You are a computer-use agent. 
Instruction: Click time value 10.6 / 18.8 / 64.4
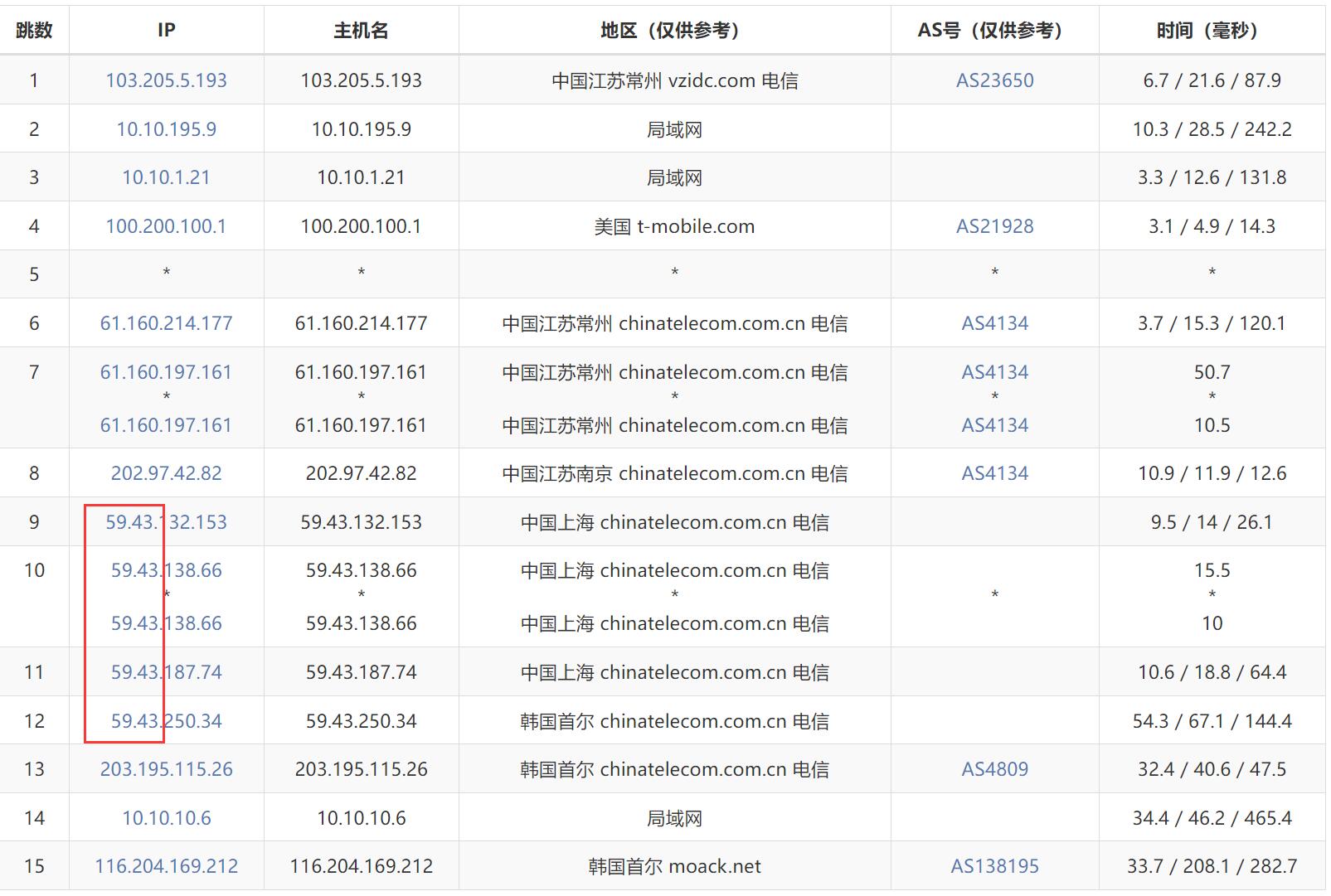click(1212, 672)
